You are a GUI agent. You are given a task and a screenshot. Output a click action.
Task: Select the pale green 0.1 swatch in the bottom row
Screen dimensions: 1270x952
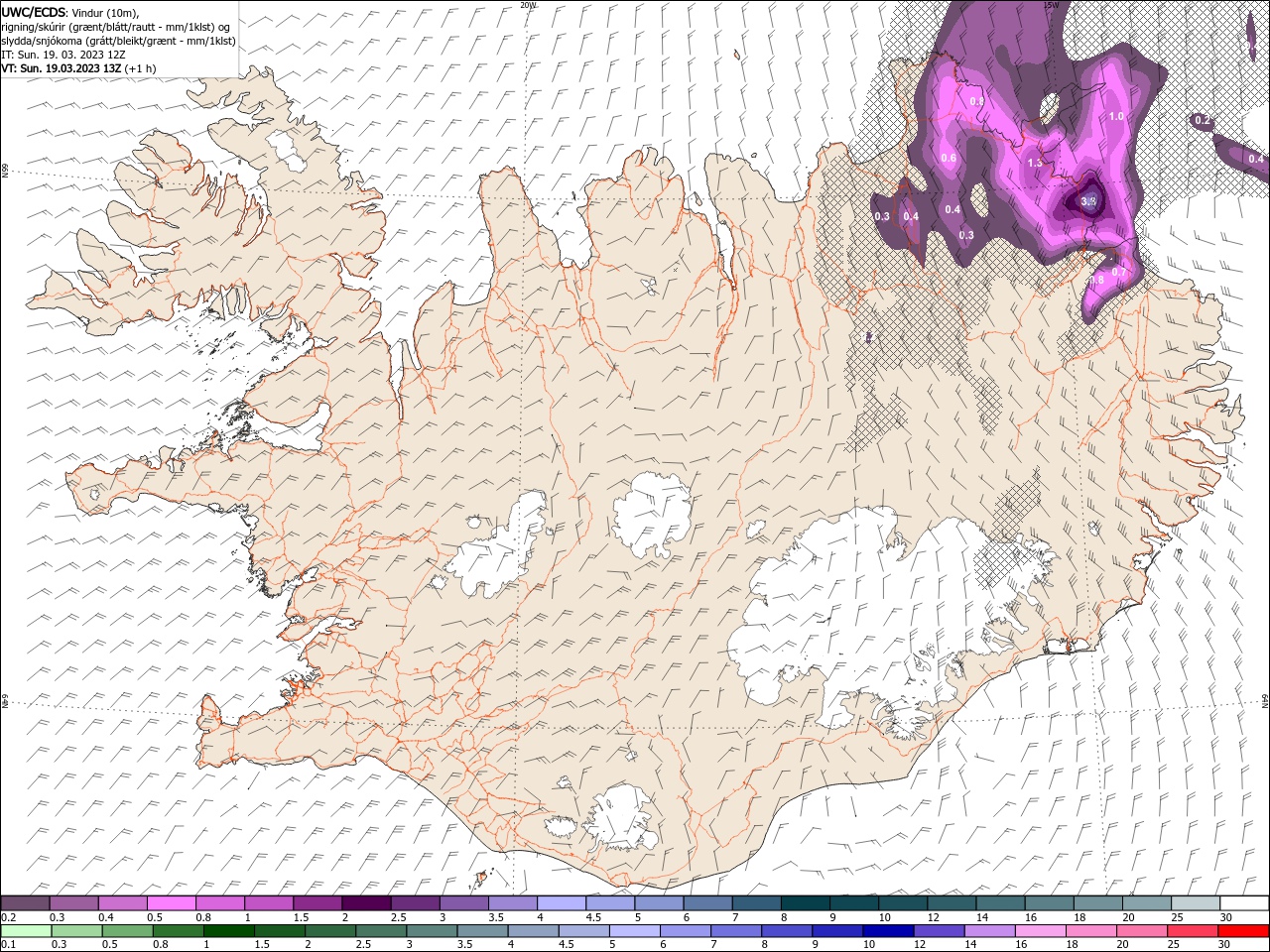tap(26, 931)
